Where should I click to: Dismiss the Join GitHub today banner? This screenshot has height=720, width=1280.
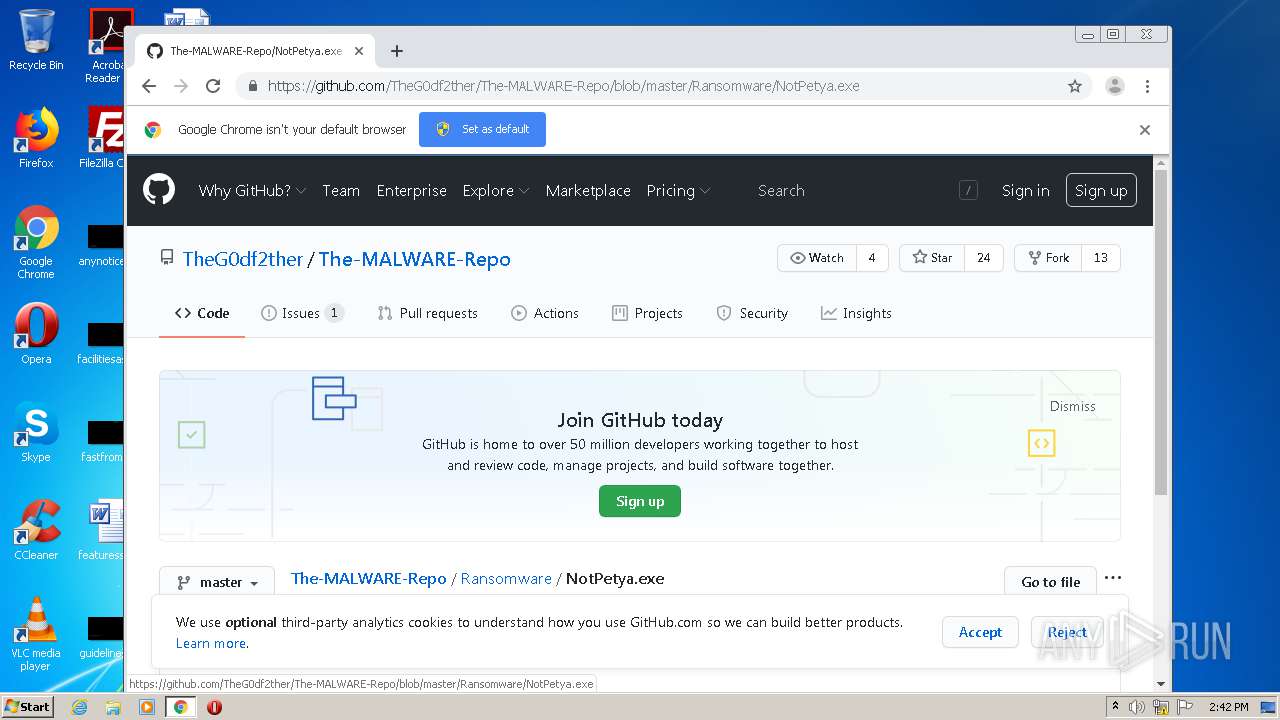1073,406
